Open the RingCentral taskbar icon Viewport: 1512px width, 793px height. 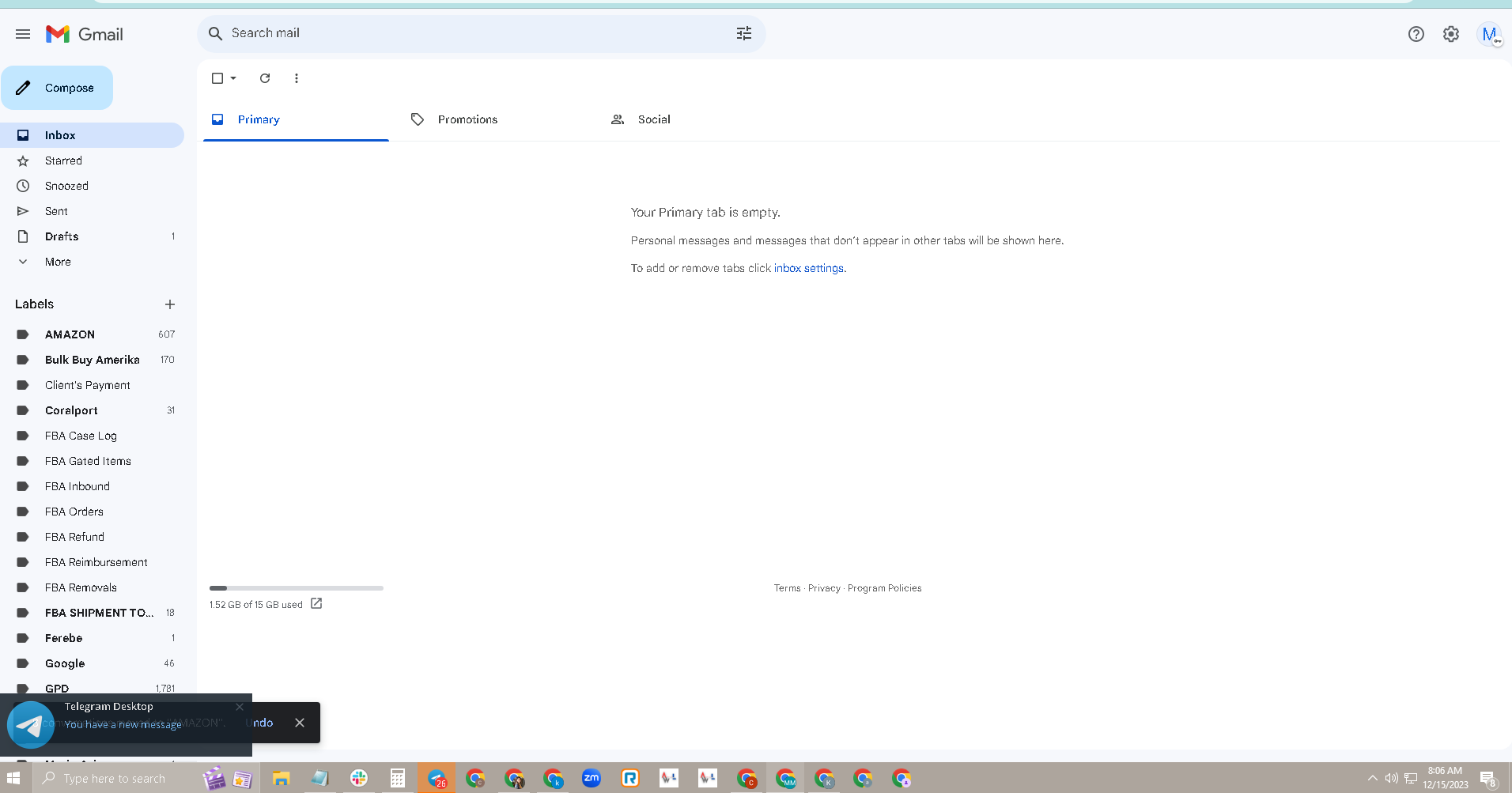click(629, 778)
